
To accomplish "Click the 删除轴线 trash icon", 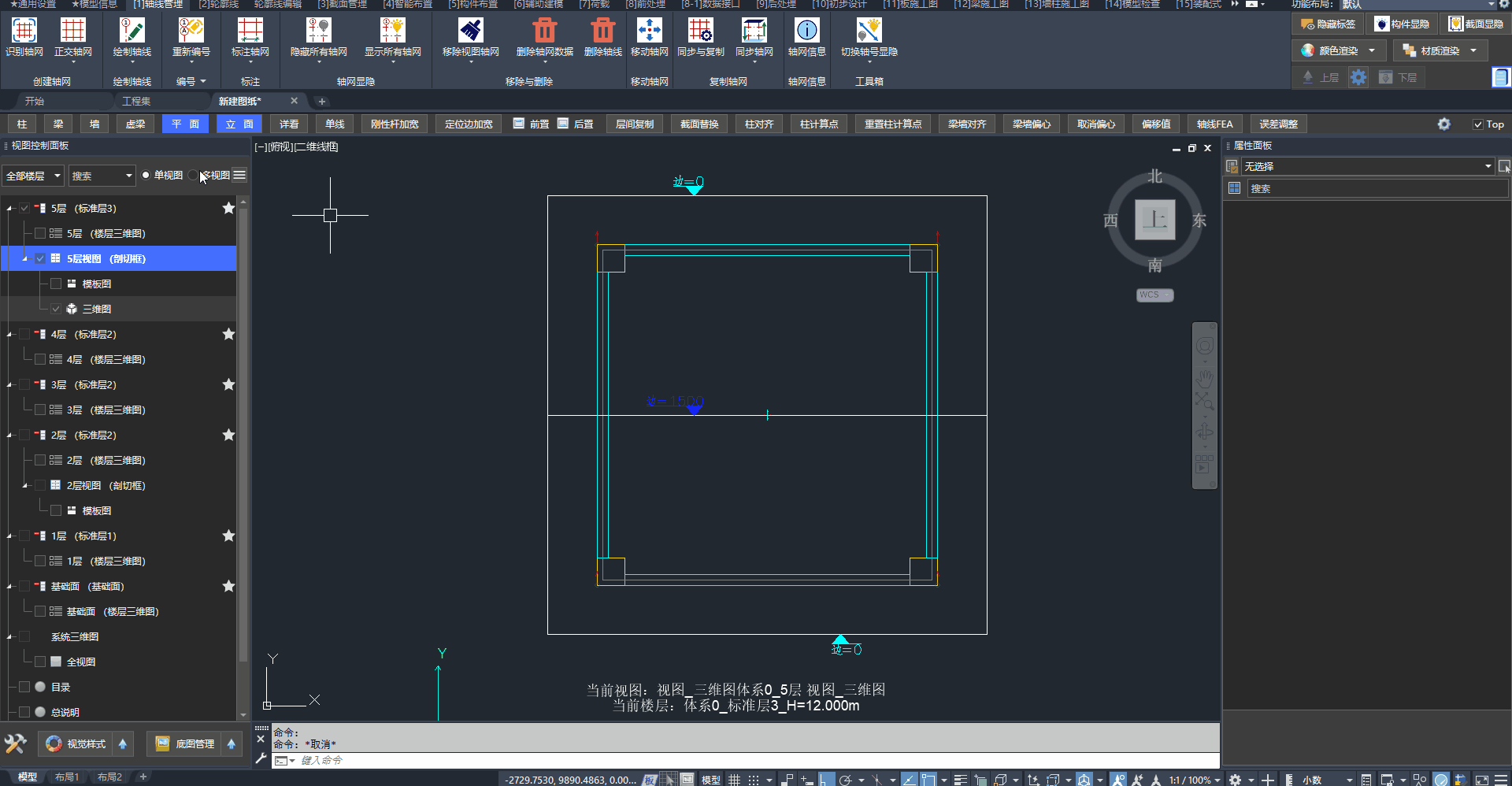I will [602, 32].
